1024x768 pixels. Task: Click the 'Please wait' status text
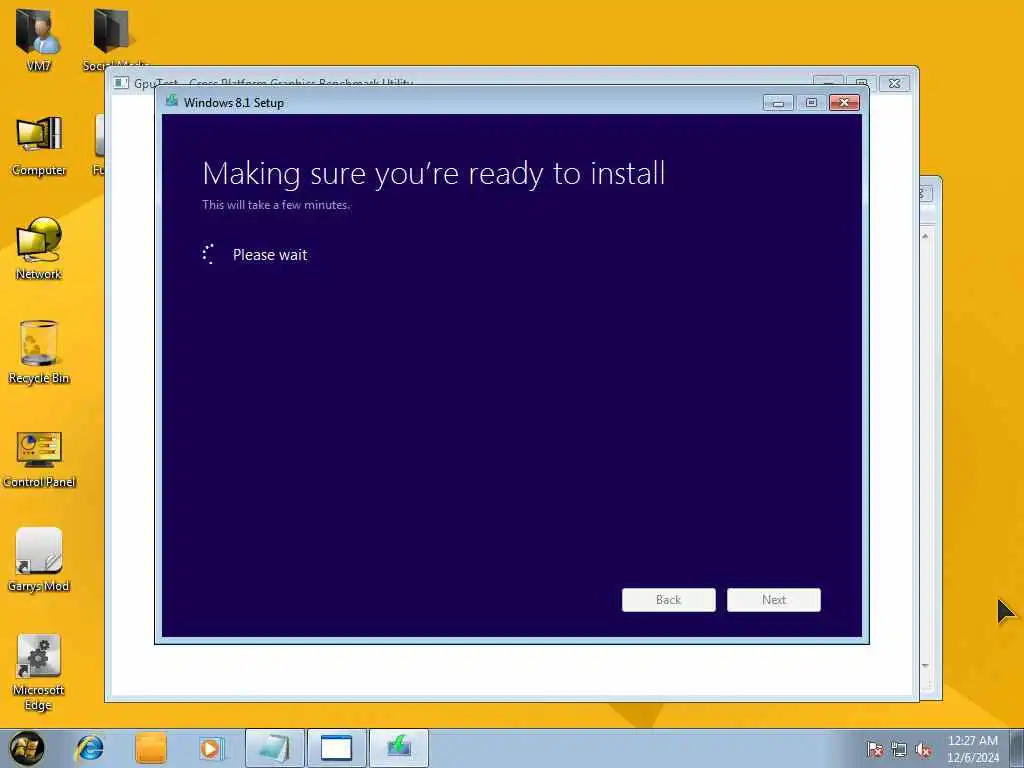point(270,255)
